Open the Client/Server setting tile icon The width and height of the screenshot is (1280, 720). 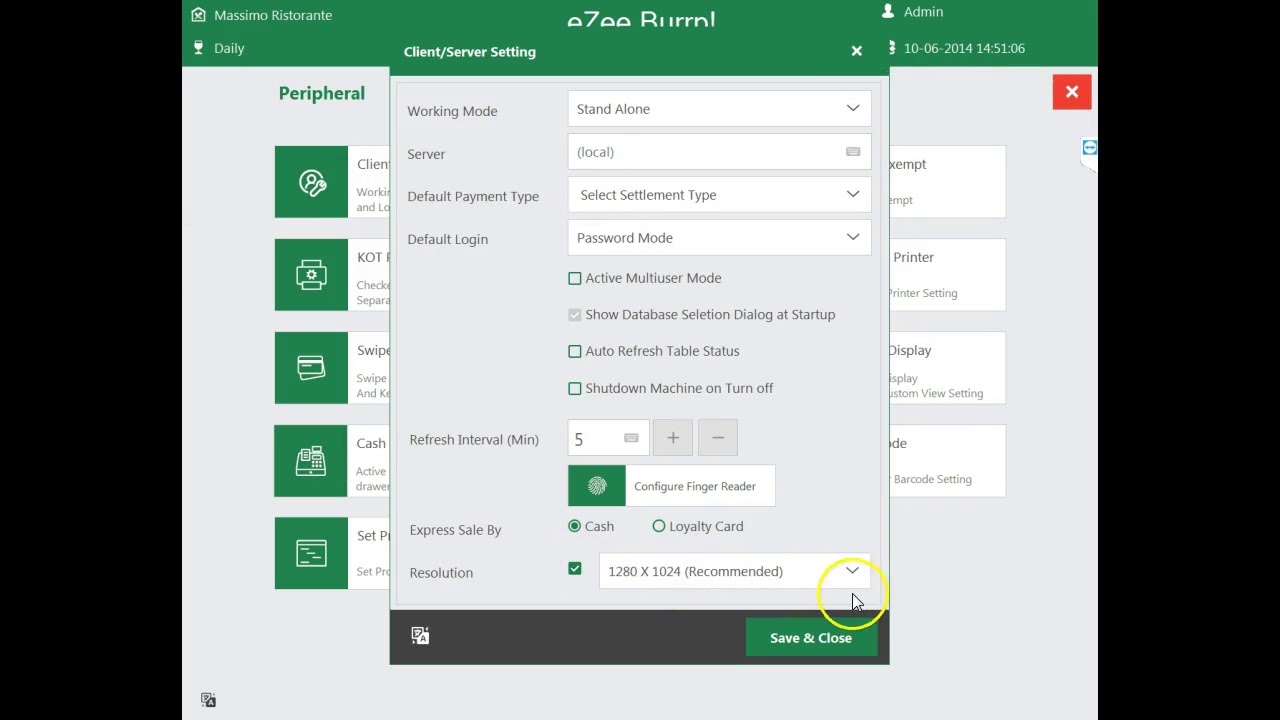[x=311, y=182]
